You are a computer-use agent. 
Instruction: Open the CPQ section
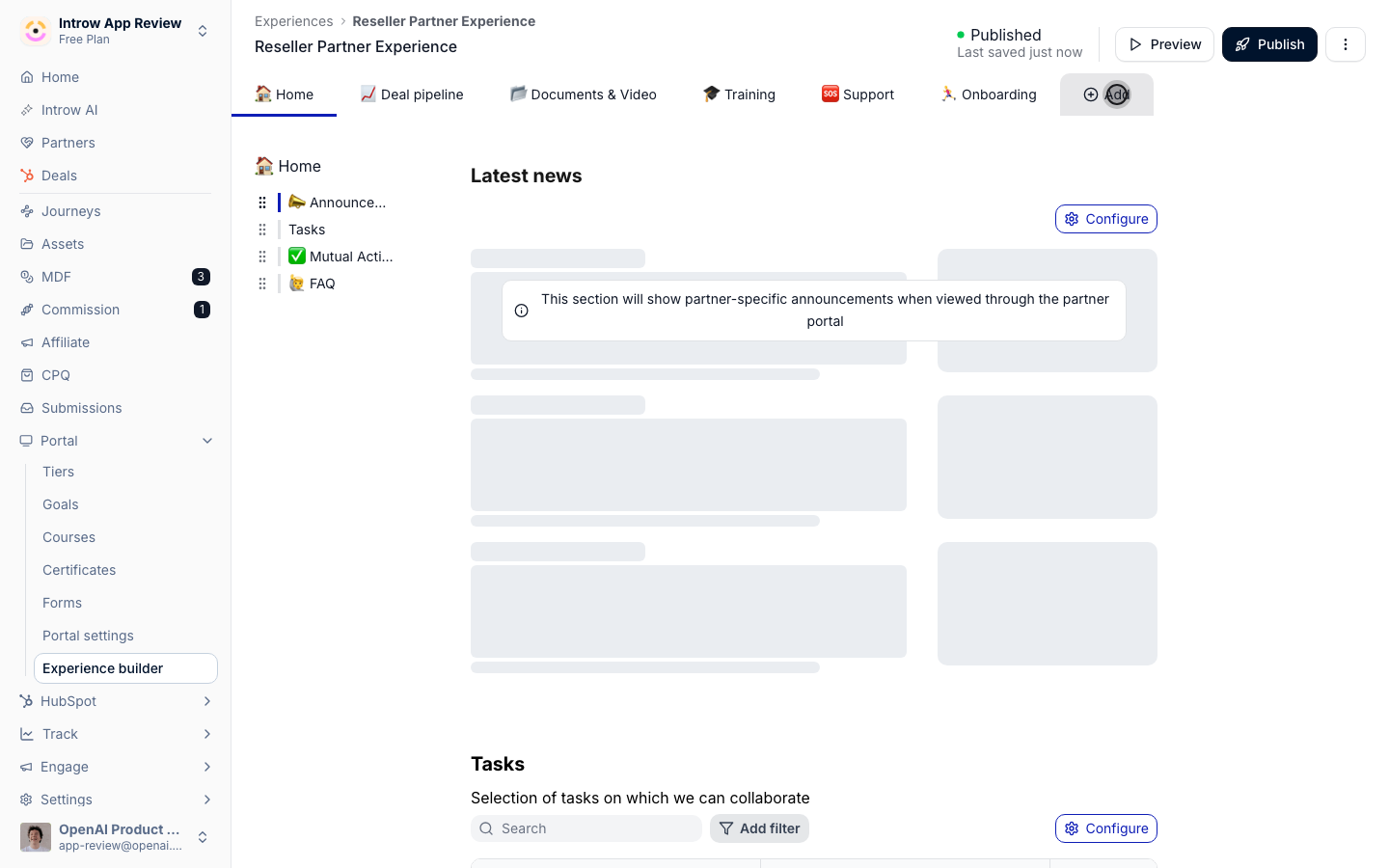coord(116,375)
